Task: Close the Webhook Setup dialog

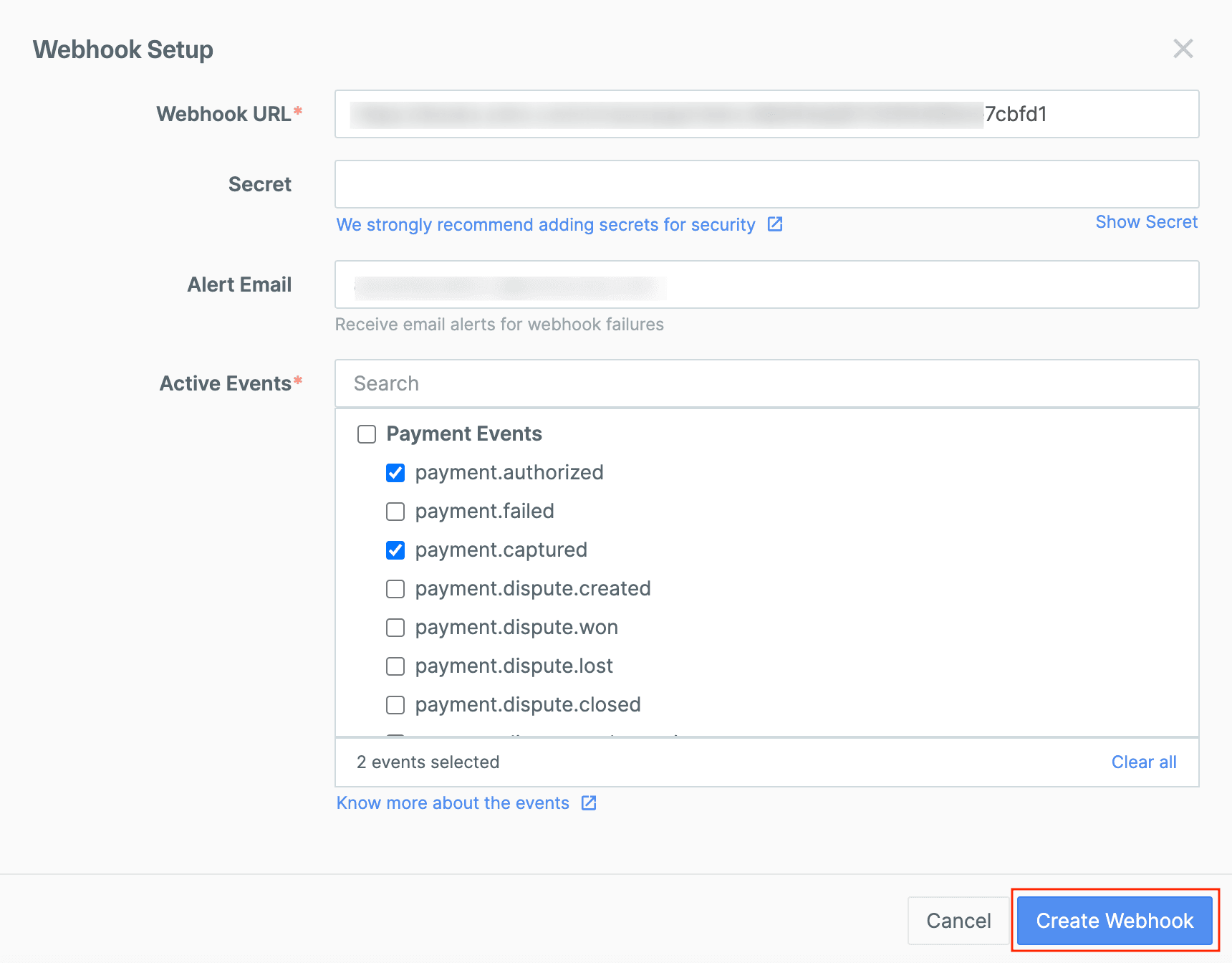Action: pyautogui.click(x=1183, y=49)
